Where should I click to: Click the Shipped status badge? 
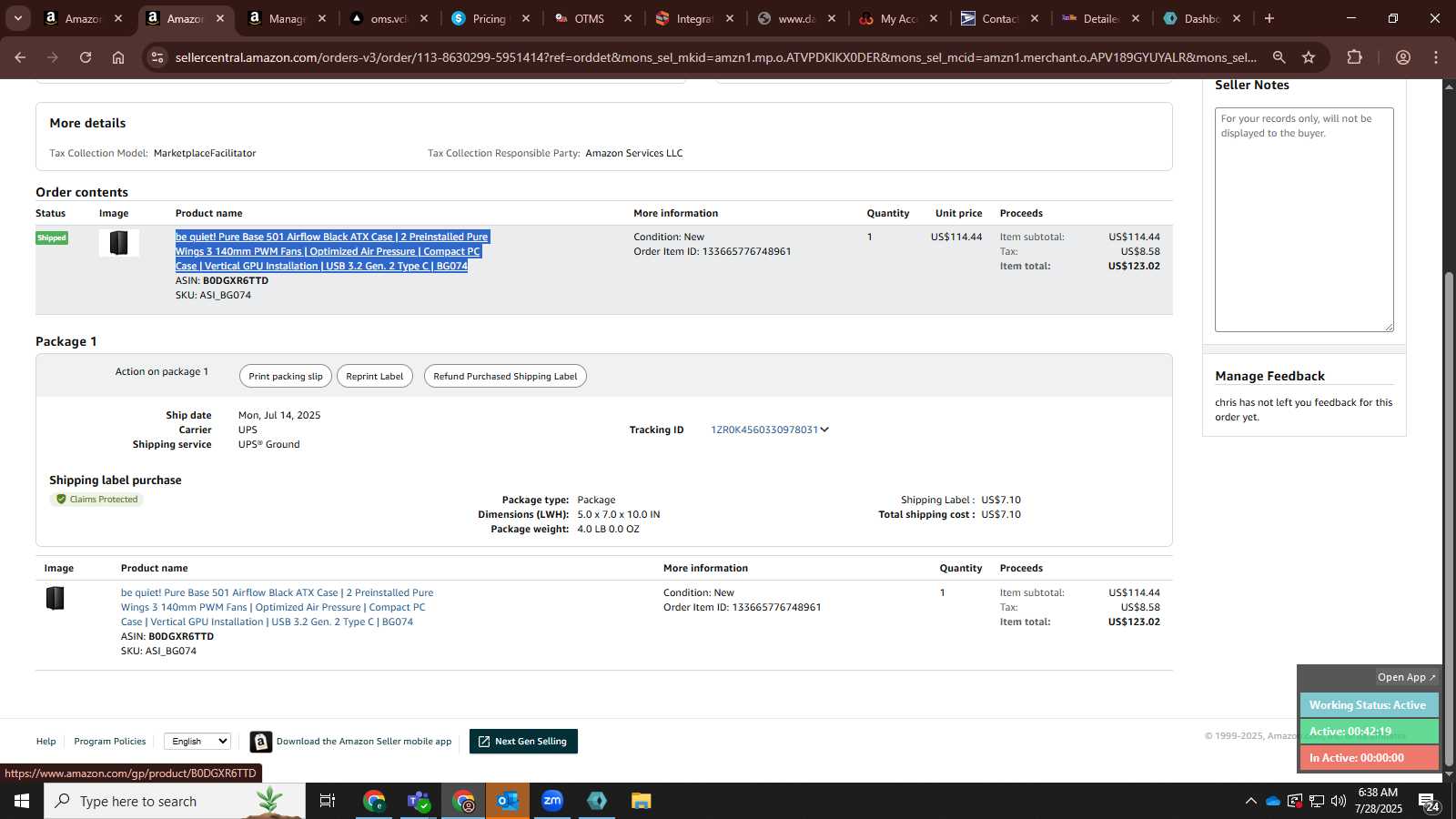coord(52,238)
